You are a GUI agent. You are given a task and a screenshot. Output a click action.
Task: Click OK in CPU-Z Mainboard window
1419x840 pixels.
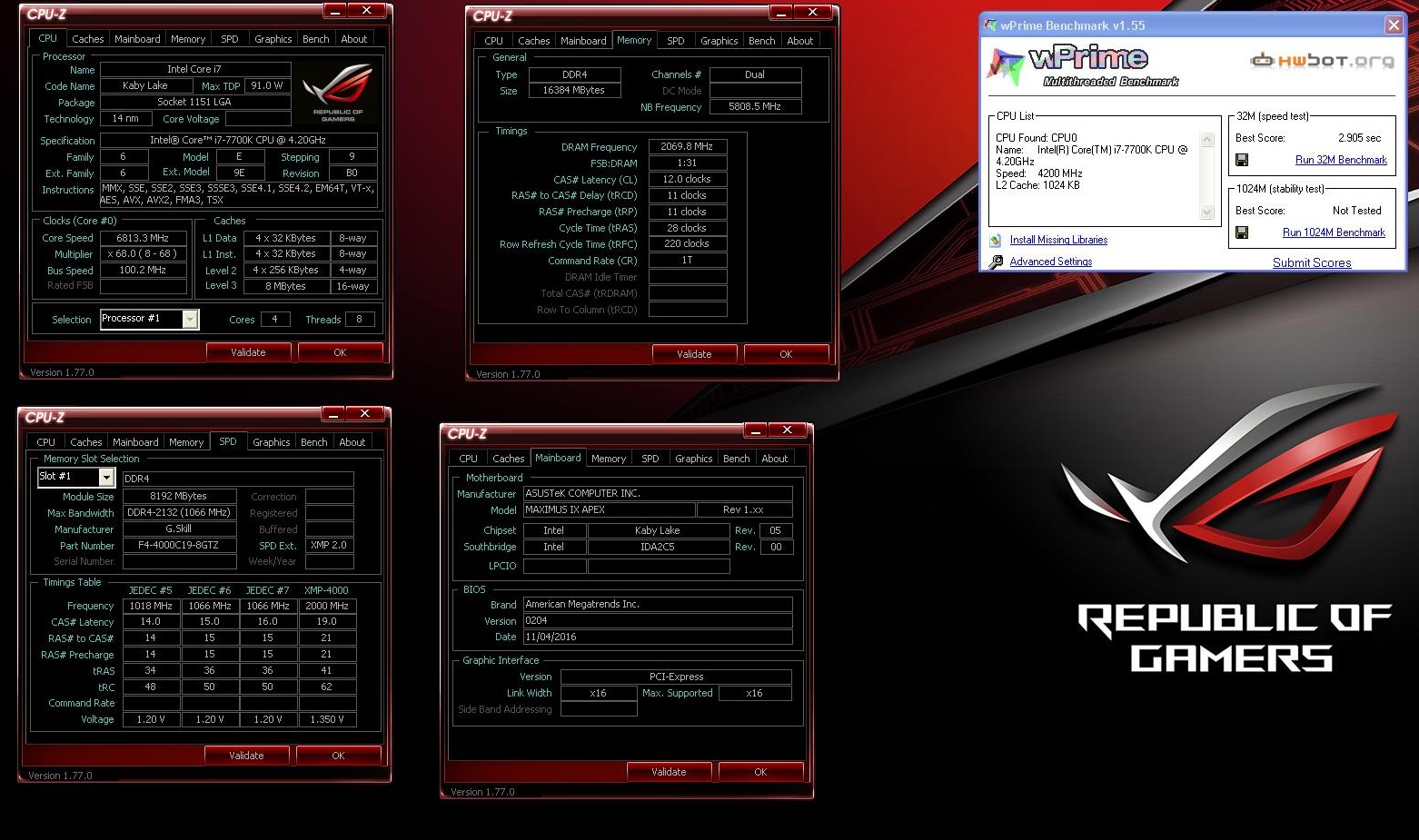coord(760,772)
